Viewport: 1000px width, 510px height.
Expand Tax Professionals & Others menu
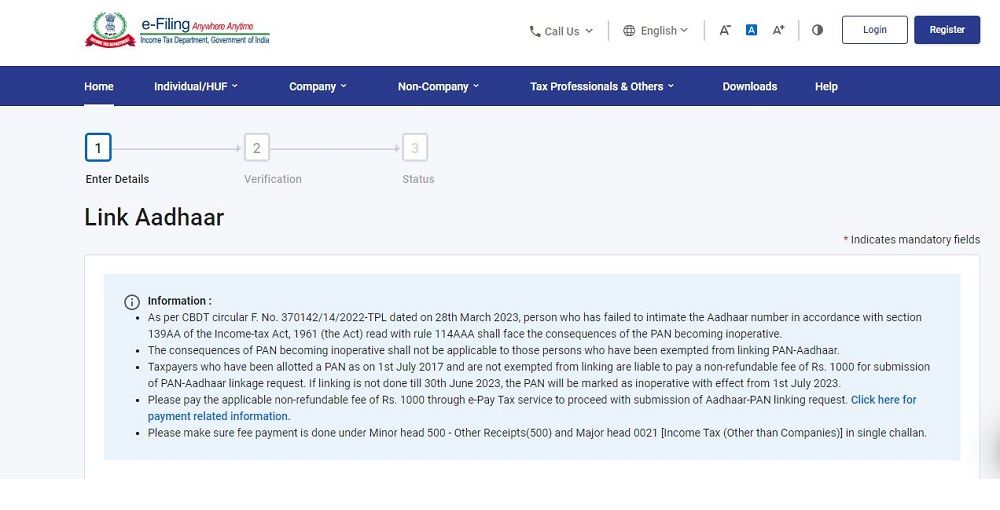(601, 86)
